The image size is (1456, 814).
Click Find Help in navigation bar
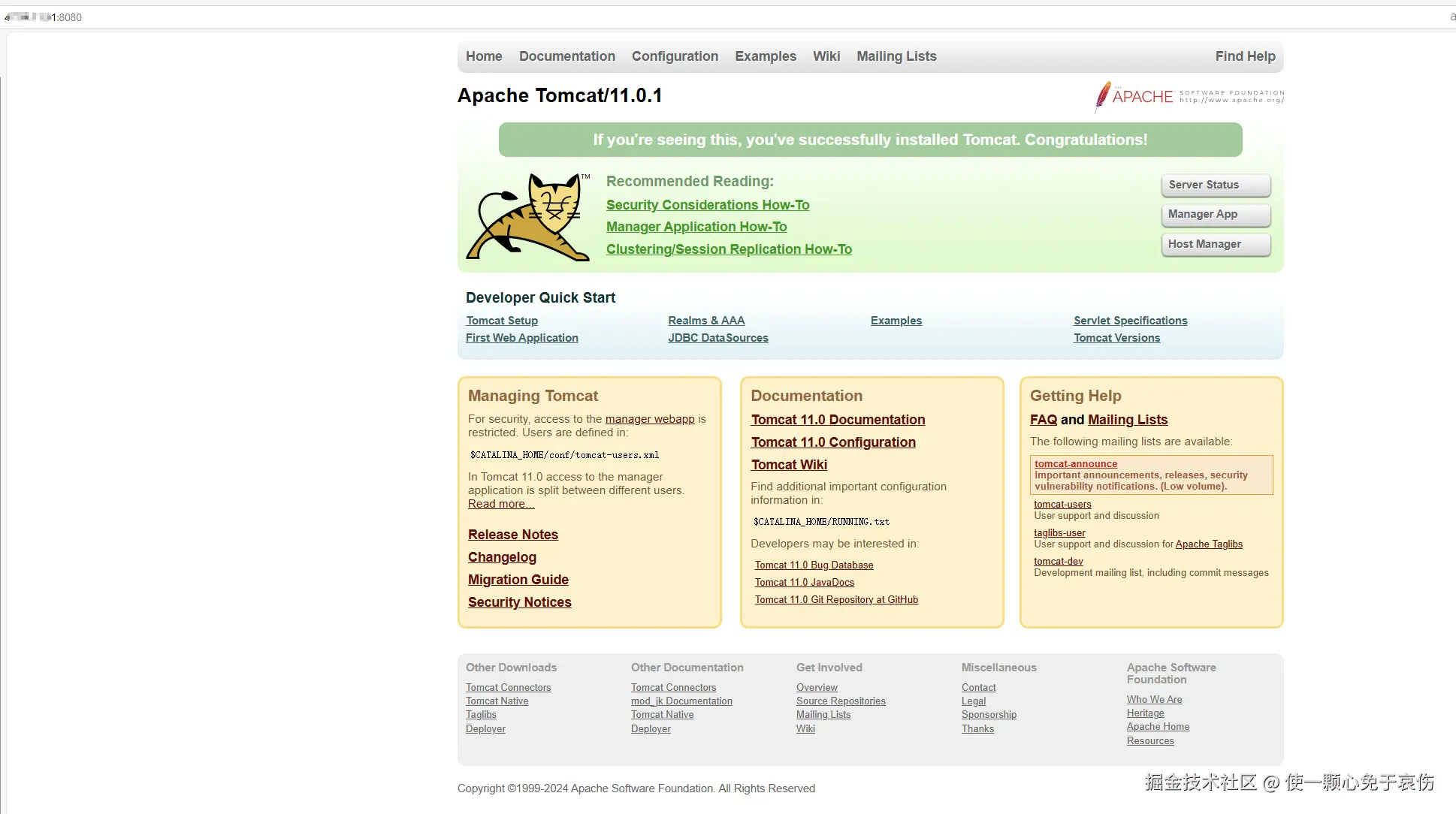[x=1245, y=56]
